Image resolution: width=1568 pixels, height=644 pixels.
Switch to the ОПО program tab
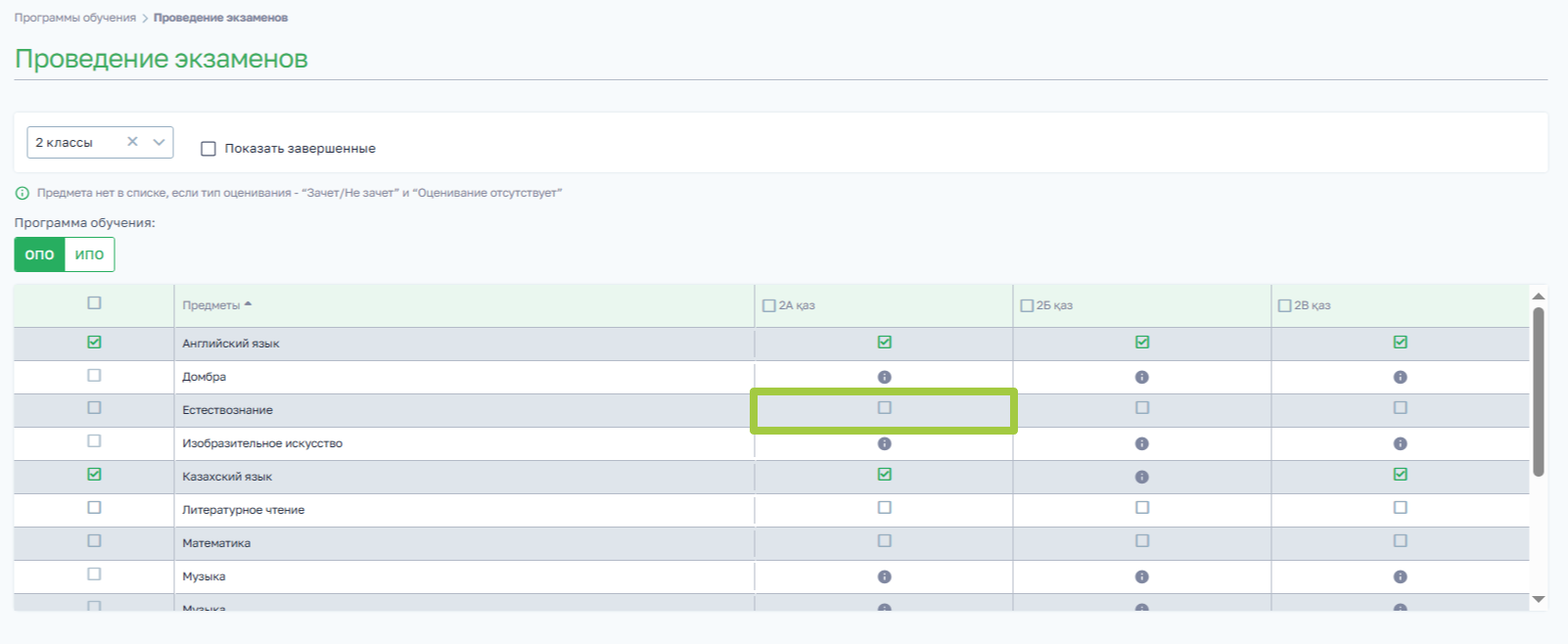[x=39, y=254]
